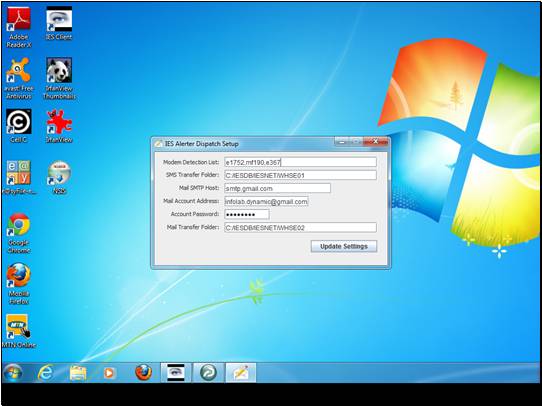Open Windows Media Player in taskbar
The width and height of the screenshot is (542, 406).
tap(109, 373)
